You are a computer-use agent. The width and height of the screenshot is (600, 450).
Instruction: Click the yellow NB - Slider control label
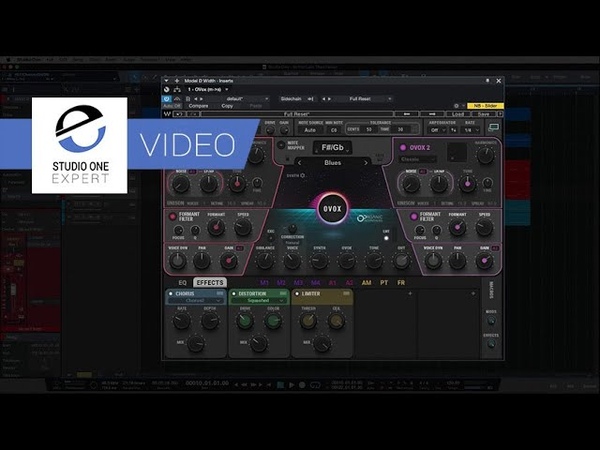pyautogui.click(x=485, y=106)
